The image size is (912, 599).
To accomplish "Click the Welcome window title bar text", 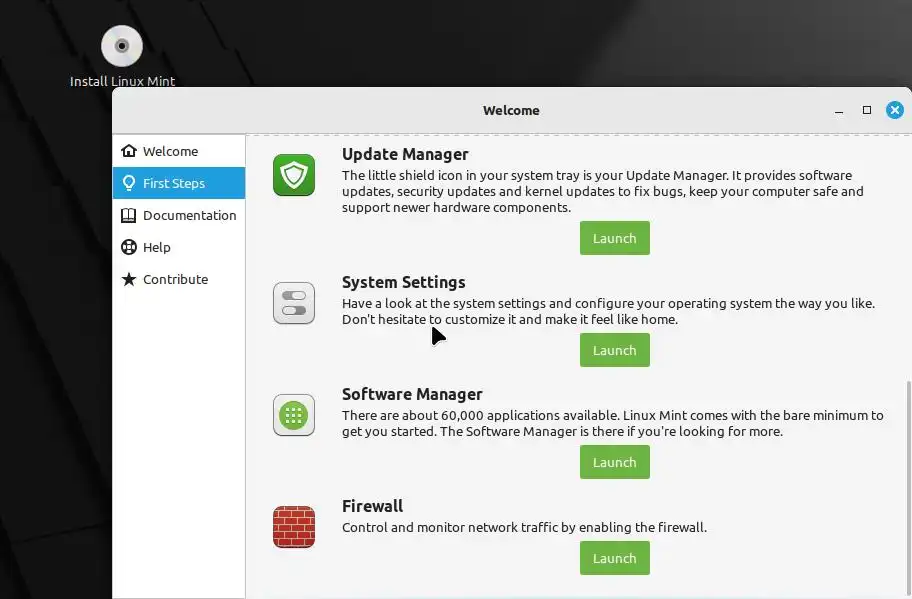I will [x=511, y=110].
